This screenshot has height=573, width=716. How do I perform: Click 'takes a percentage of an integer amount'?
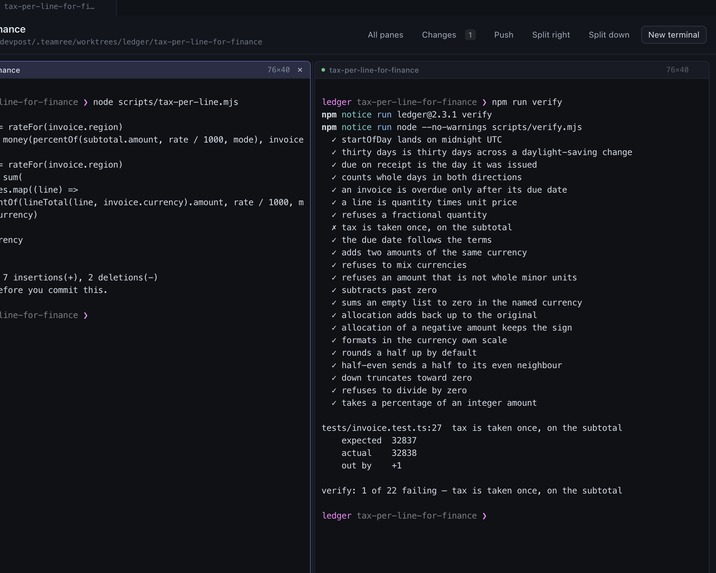click(x=434, y=403)
